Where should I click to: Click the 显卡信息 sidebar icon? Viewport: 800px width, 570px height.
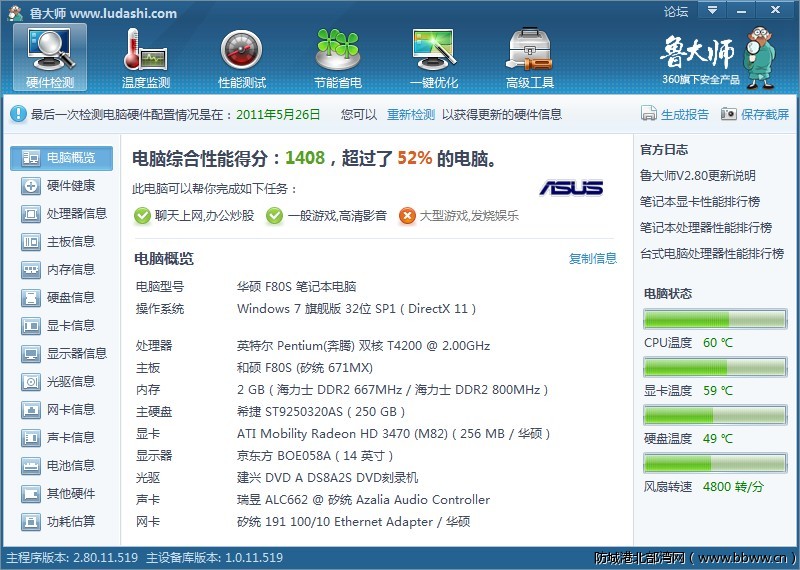tap(31, 326)
